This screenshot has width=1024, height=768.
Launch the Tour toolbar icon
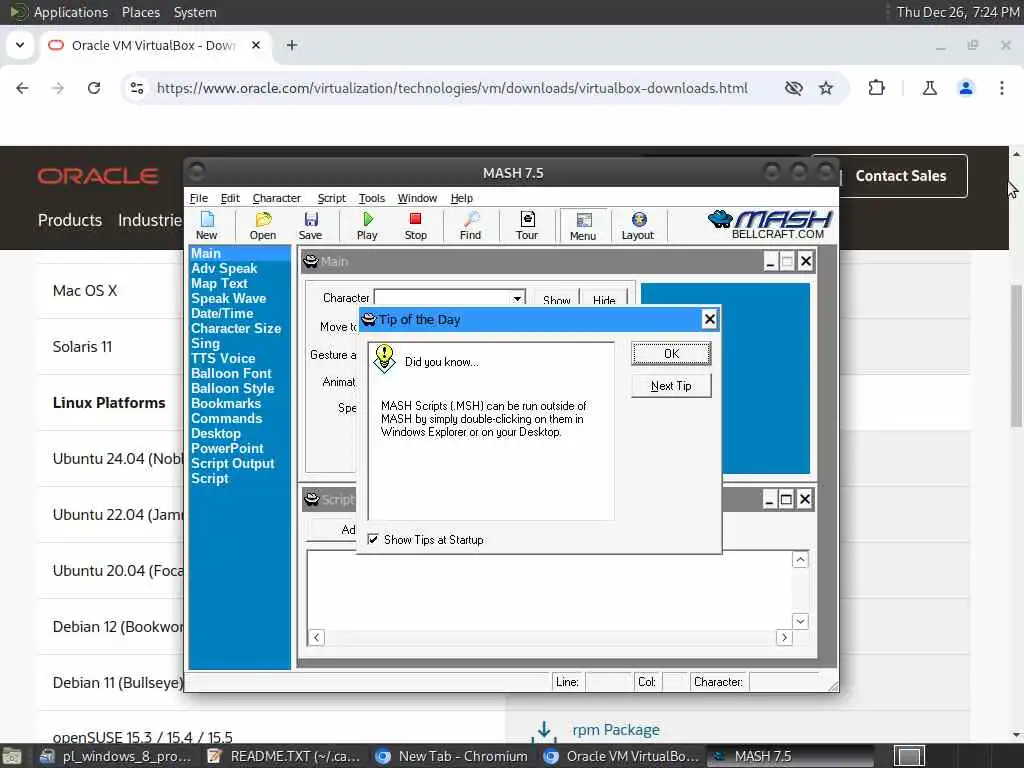(x=527, y=225)
